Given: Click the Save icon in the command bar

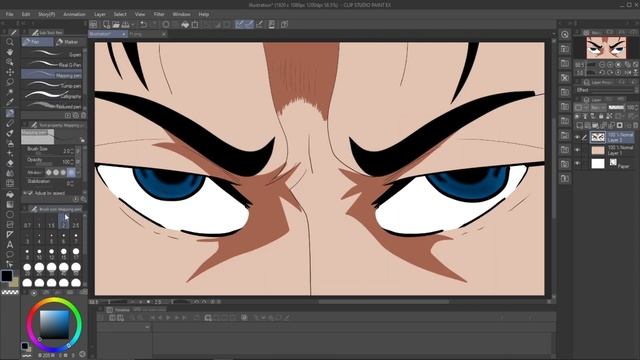Looking at the screenshot, I should (x=126, y=24).
